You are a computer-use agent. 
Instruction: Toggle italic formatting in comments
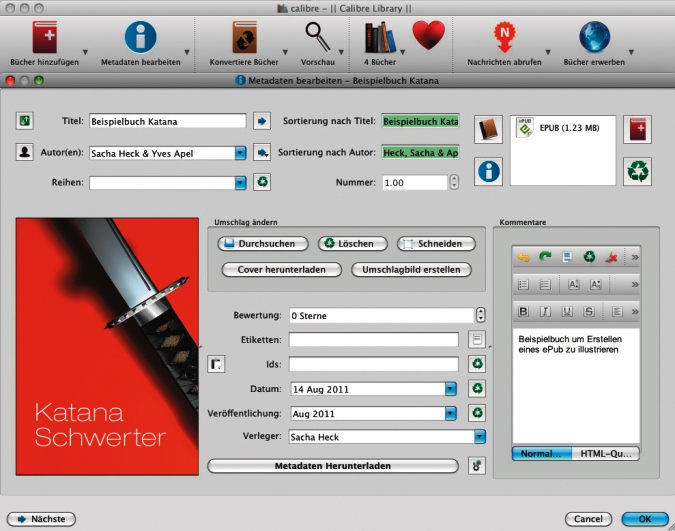click(x=545, y=311)
